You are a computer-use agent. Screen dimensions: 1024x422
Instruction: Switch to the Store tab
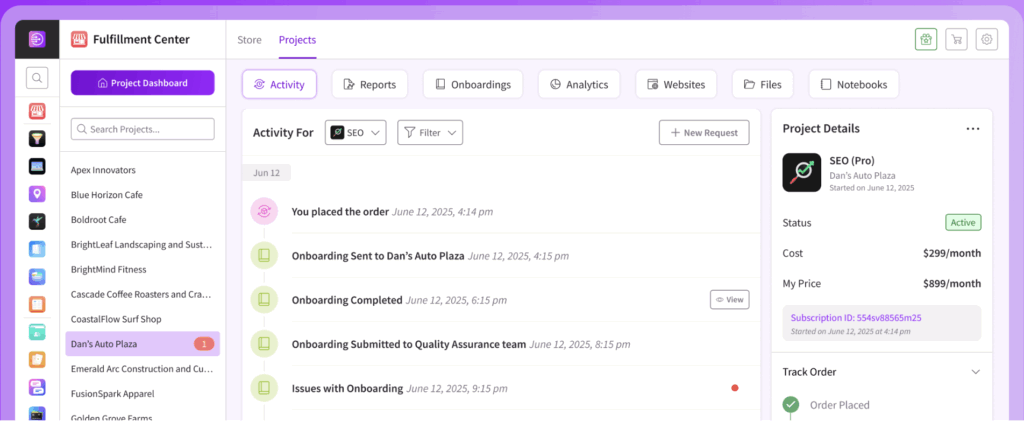coord(249,40)
